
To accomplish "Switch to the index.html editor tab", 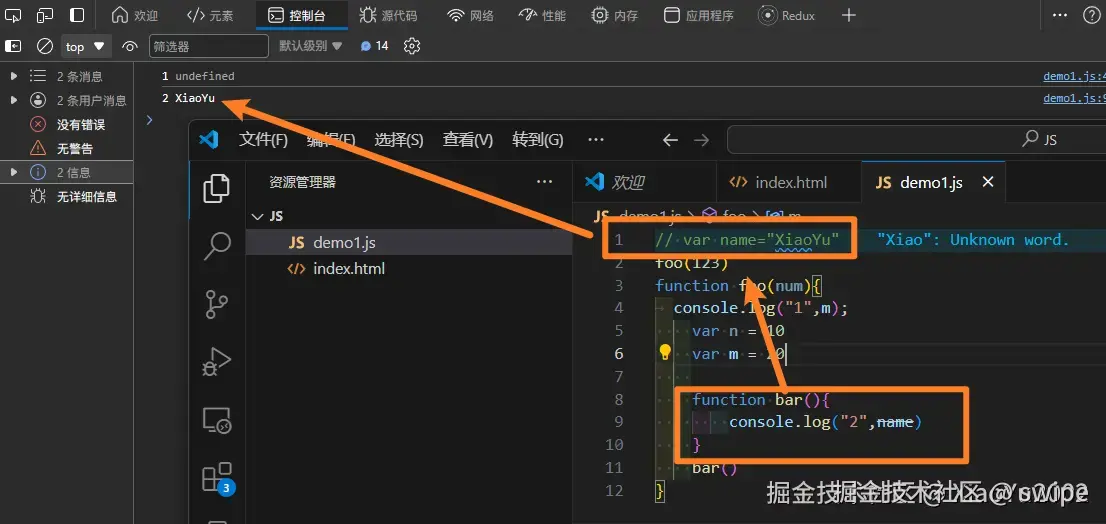I will (788, 182).
